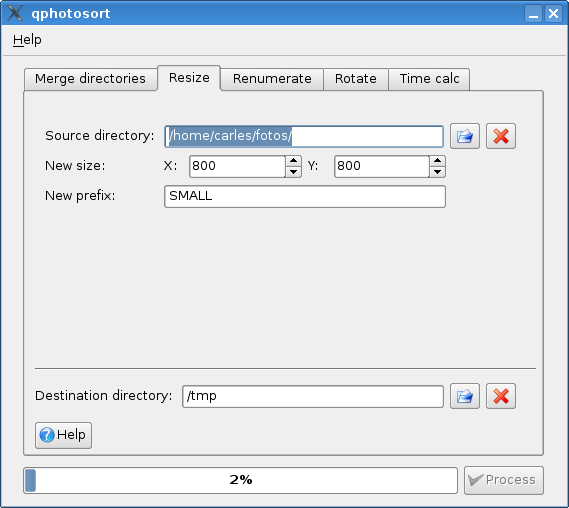Browse for source directory folder icon
Image resolution: width=569 pixels, height=508 pixels.
464,136
